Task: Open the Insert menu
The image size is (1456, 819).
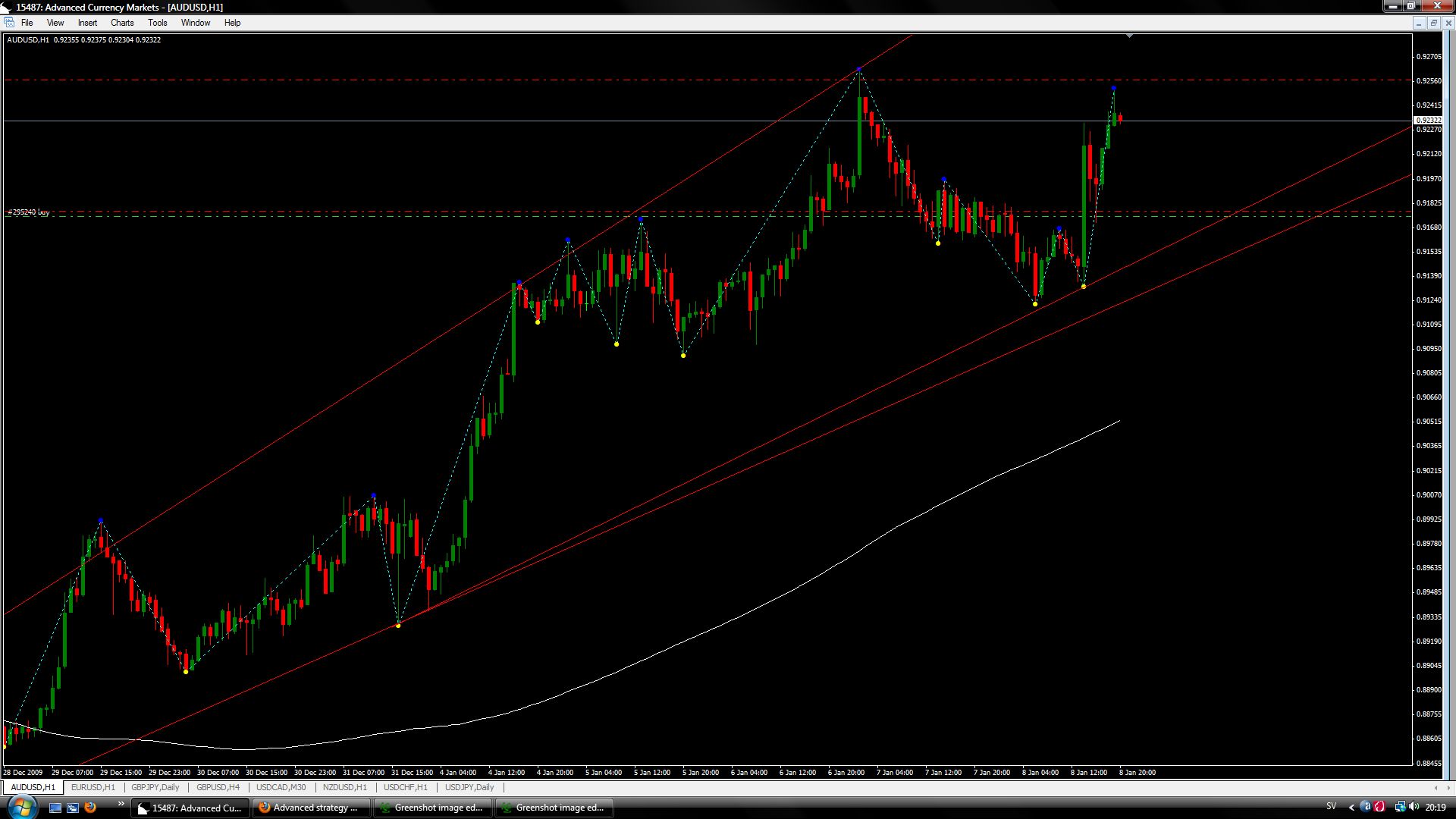Action: pos(87,23)
